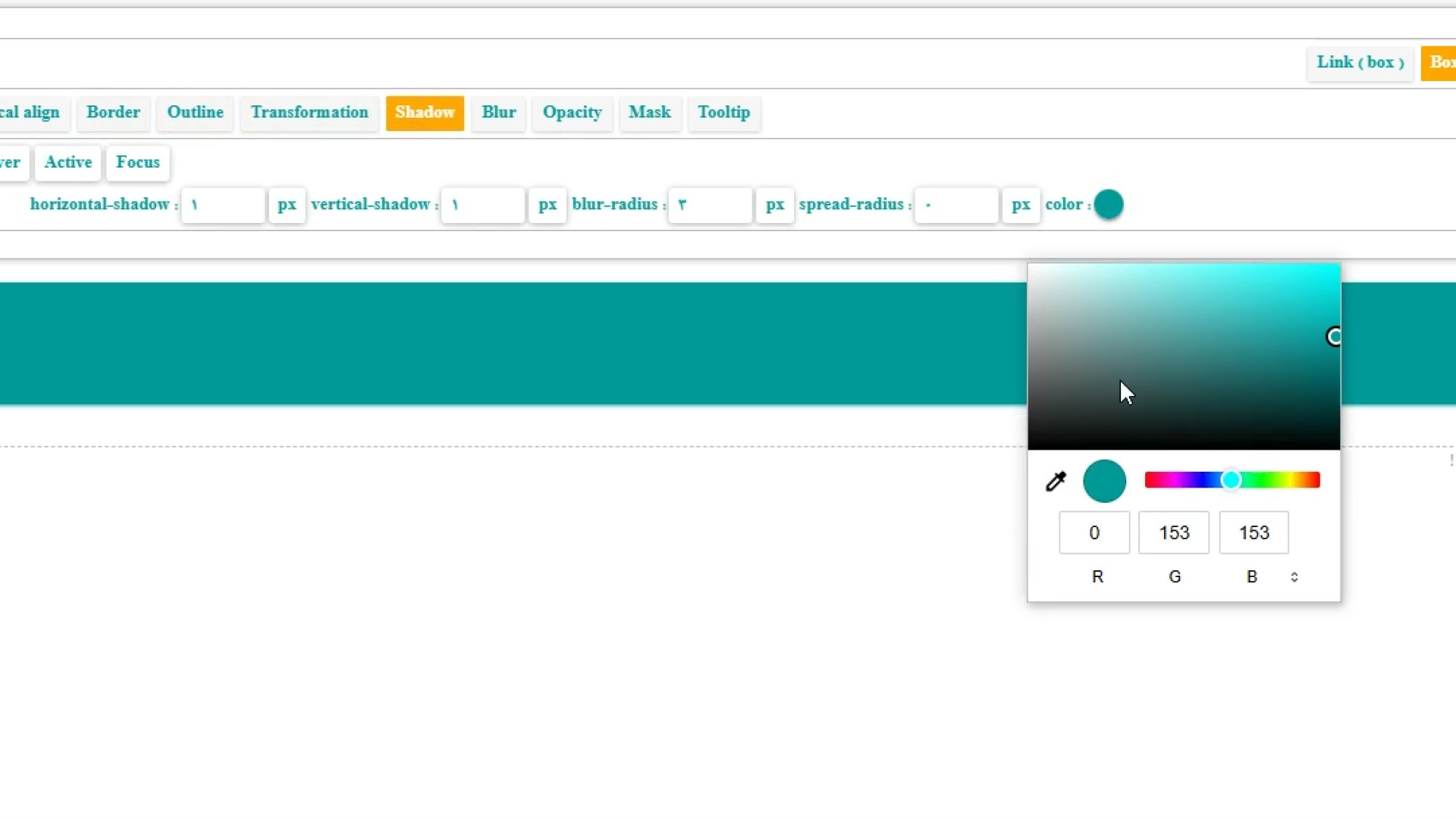1456x819 pixels.
Task: Open the vertical-shadow px unit selector
Action: [547, 205]
